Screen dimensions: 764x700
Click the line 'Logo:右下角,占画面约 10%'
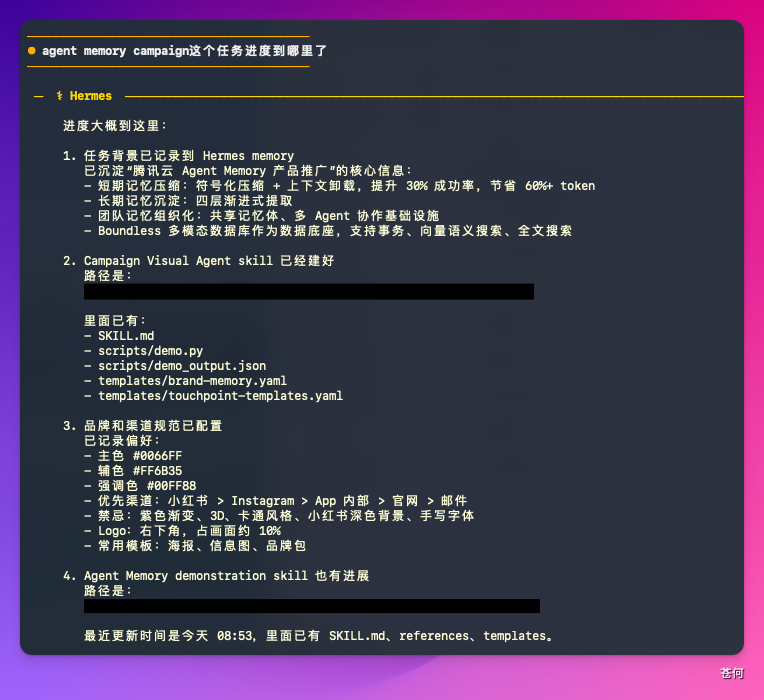pos(182,531)
